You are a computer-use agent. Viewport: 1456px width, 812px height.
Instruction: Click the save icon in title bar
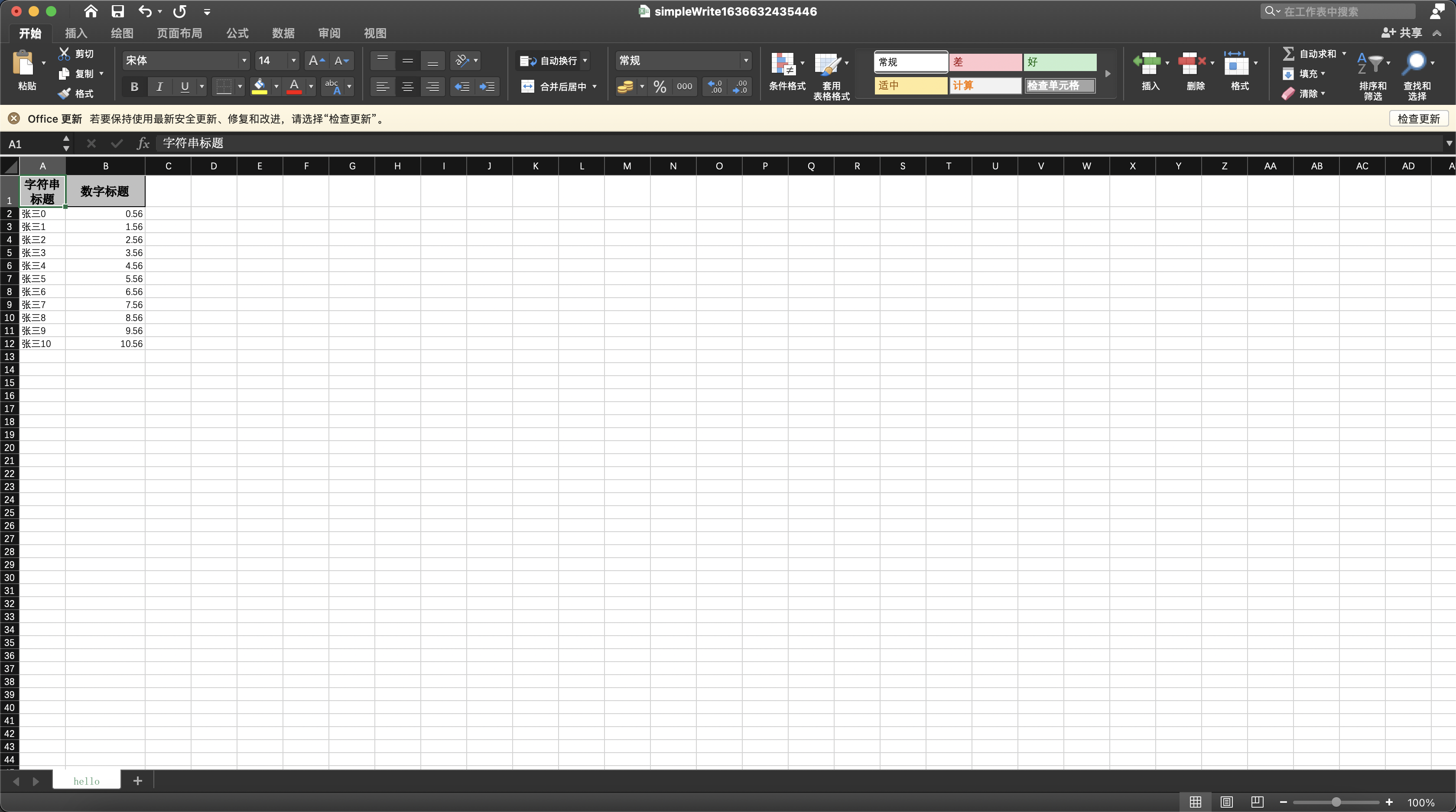pyautogui.click(x=117, y=11)
